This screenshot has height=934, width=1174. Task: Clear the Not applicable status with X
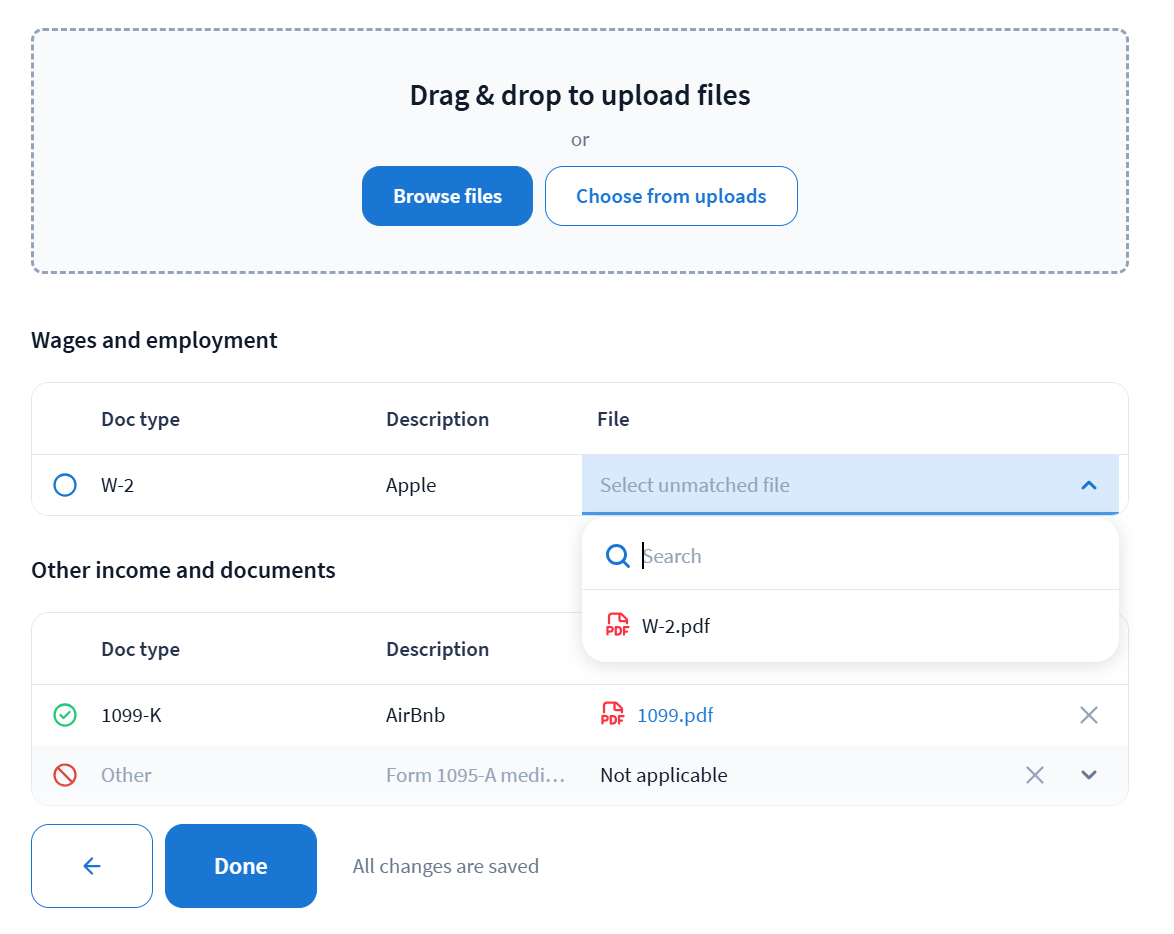(1035, 775)
